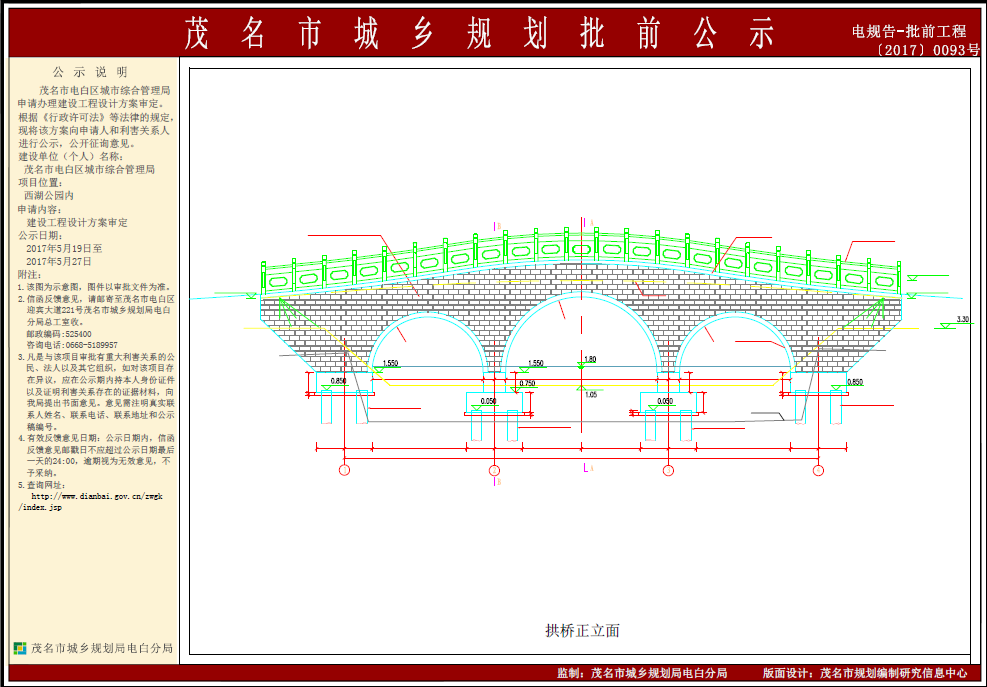Click the 3.30 elevation marker at right
Image resolution: width=987 pixels, height=687 pixels.
pyautogui.click(x=962, y=320)
